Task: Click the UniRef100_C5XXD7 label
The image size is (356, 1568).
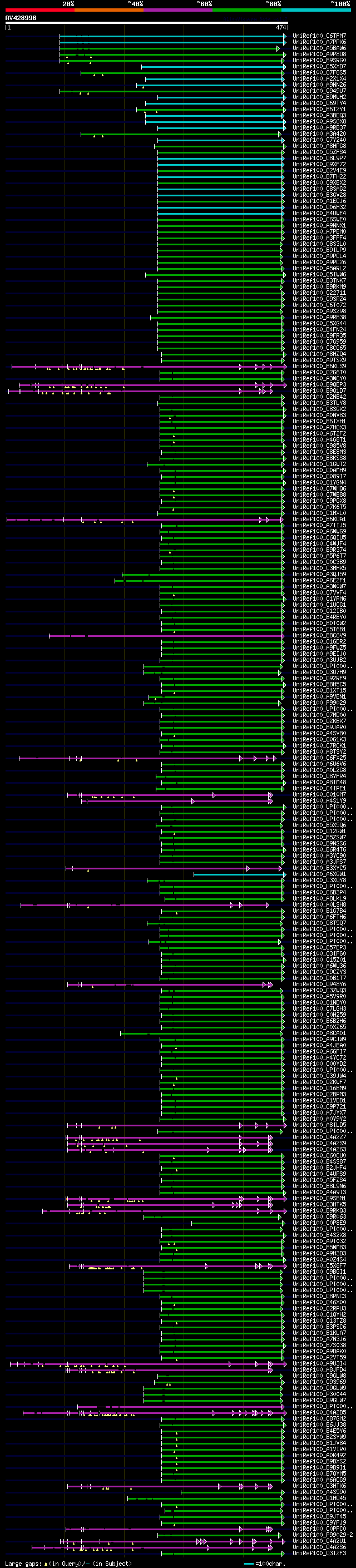Action: 319,66
